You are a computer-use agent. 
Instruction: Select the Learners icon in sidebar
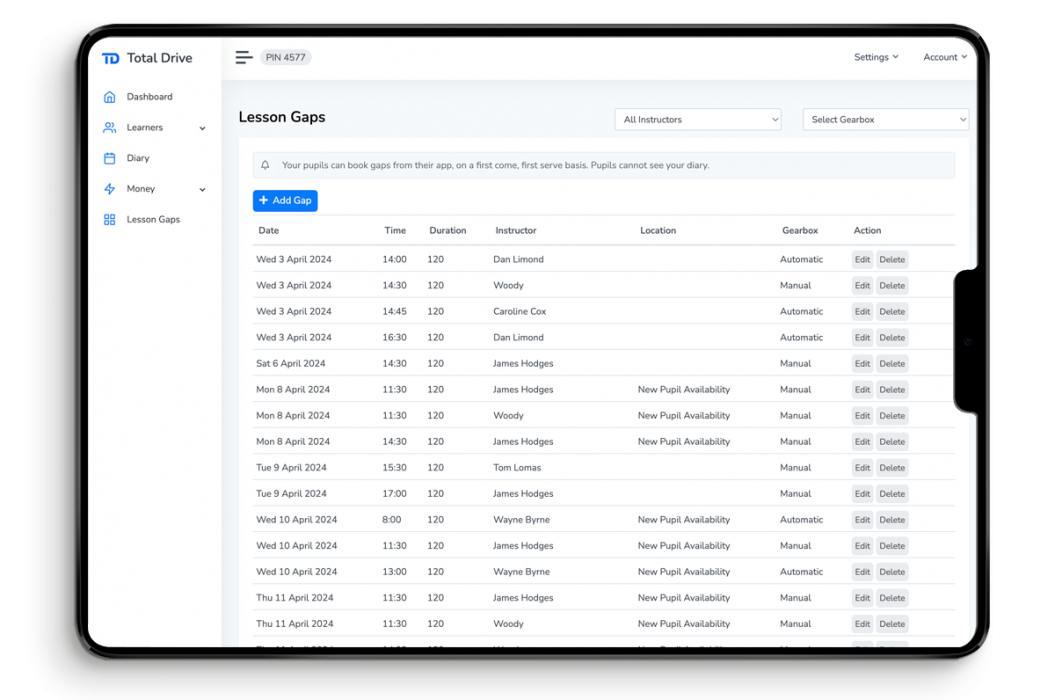click(x=109, y=127)
